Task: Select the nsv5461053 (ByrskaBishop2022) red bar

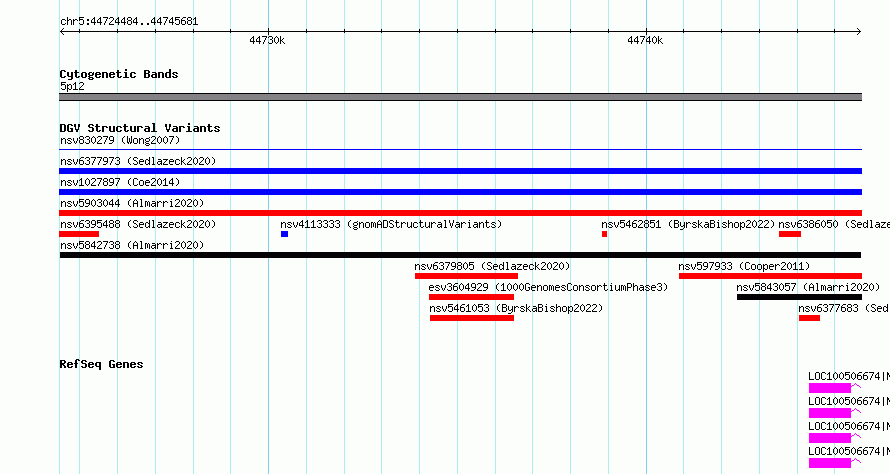Action: (472, 318)
